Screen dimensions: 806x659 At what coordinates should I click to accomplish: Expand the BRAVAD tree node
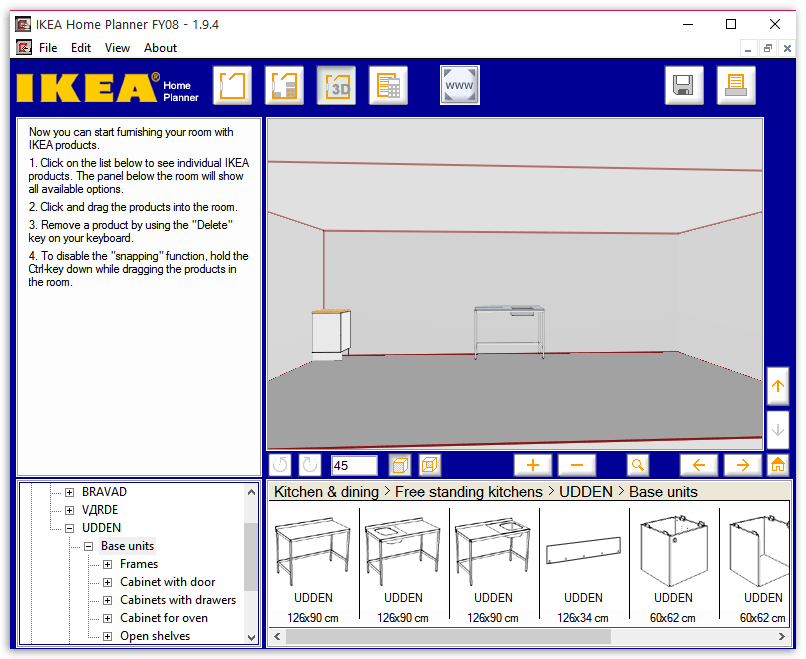70,492
